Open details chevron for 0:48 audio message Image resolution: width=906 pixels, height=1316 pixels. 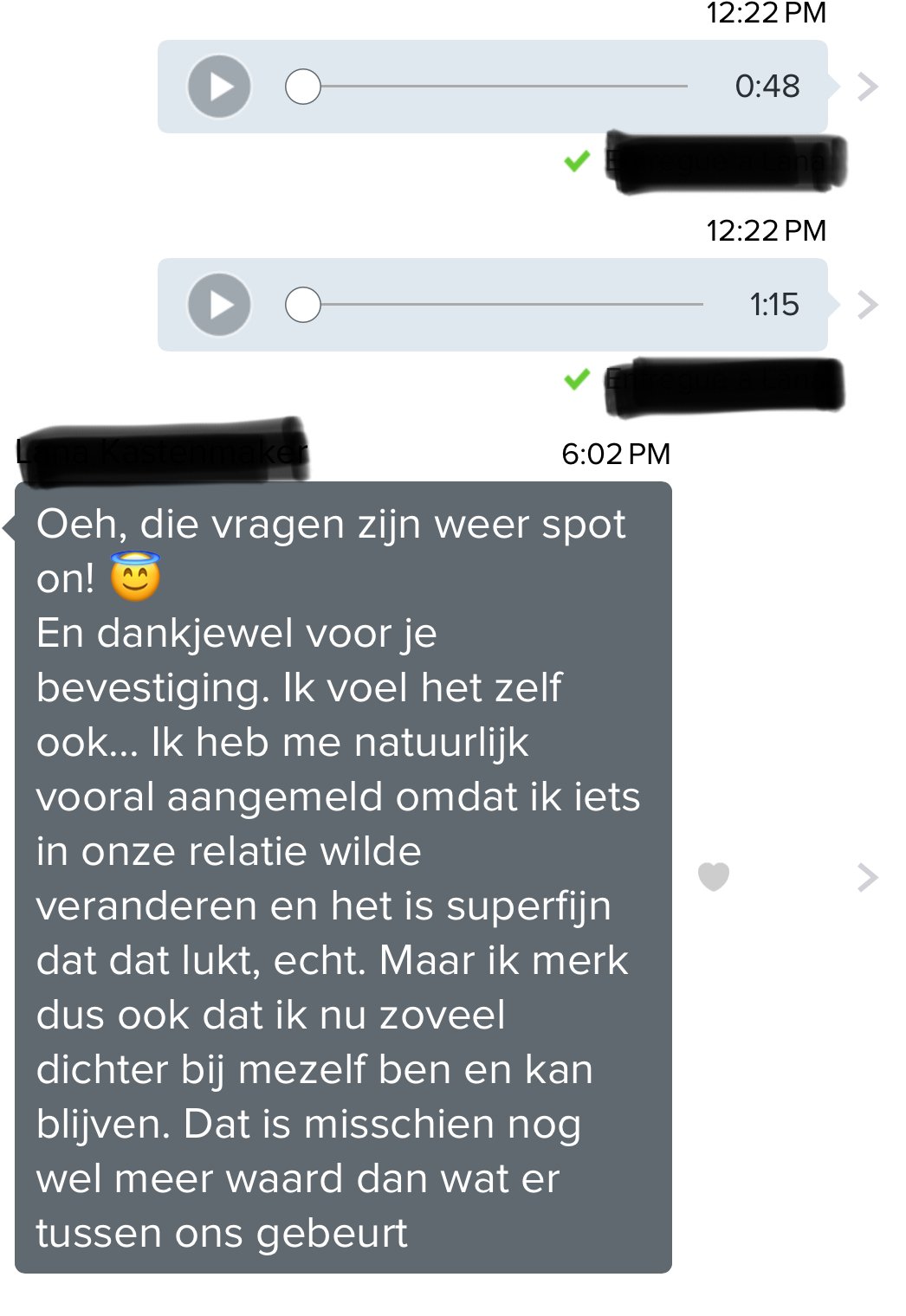867,87
